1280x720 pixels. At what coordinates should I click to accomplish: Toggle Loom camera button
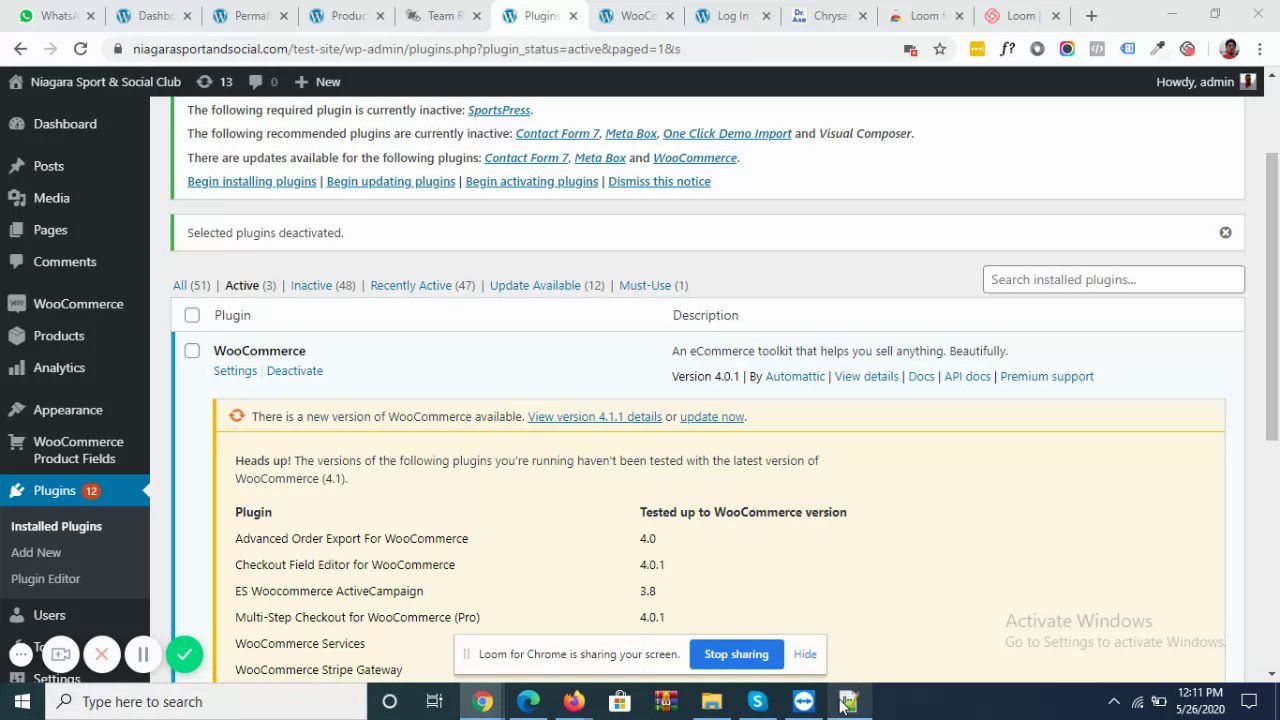coord(61,655)
